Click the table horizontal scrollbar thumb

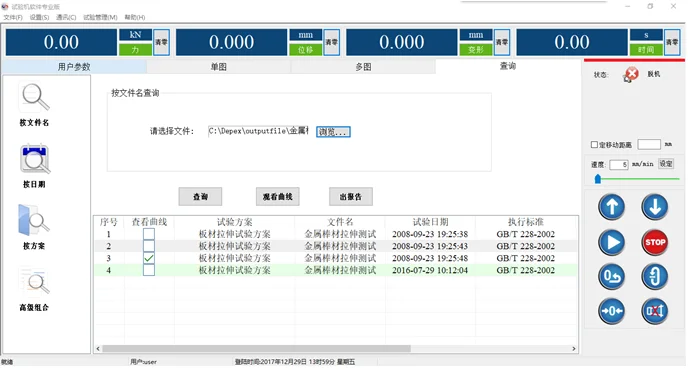[257, 348]
